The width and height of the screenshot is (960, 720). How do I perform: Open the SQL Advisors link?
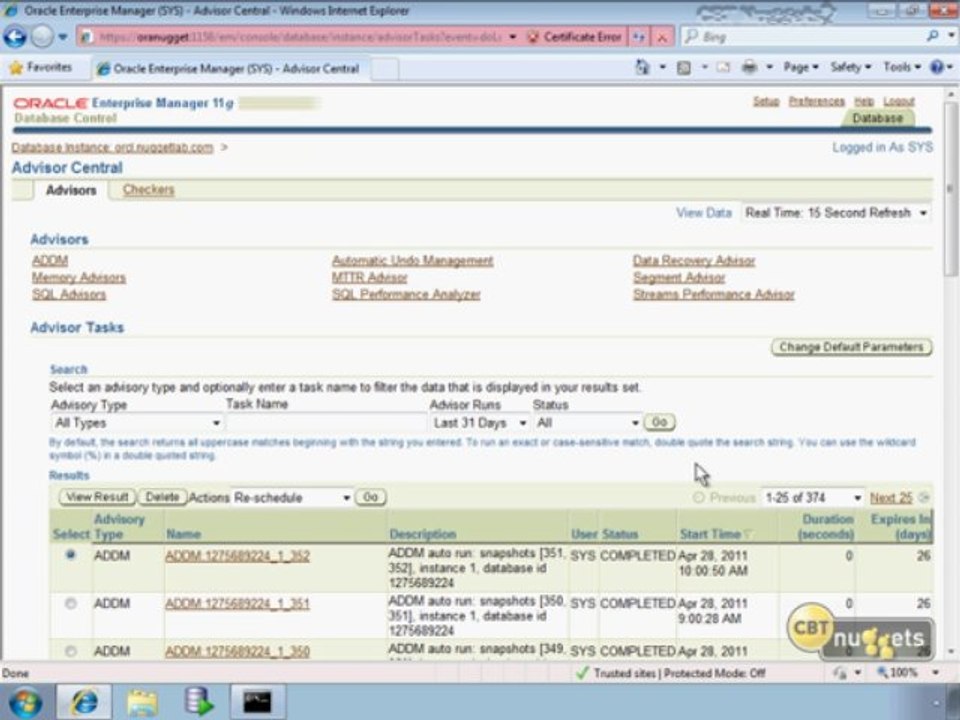(x=69, y=294)
